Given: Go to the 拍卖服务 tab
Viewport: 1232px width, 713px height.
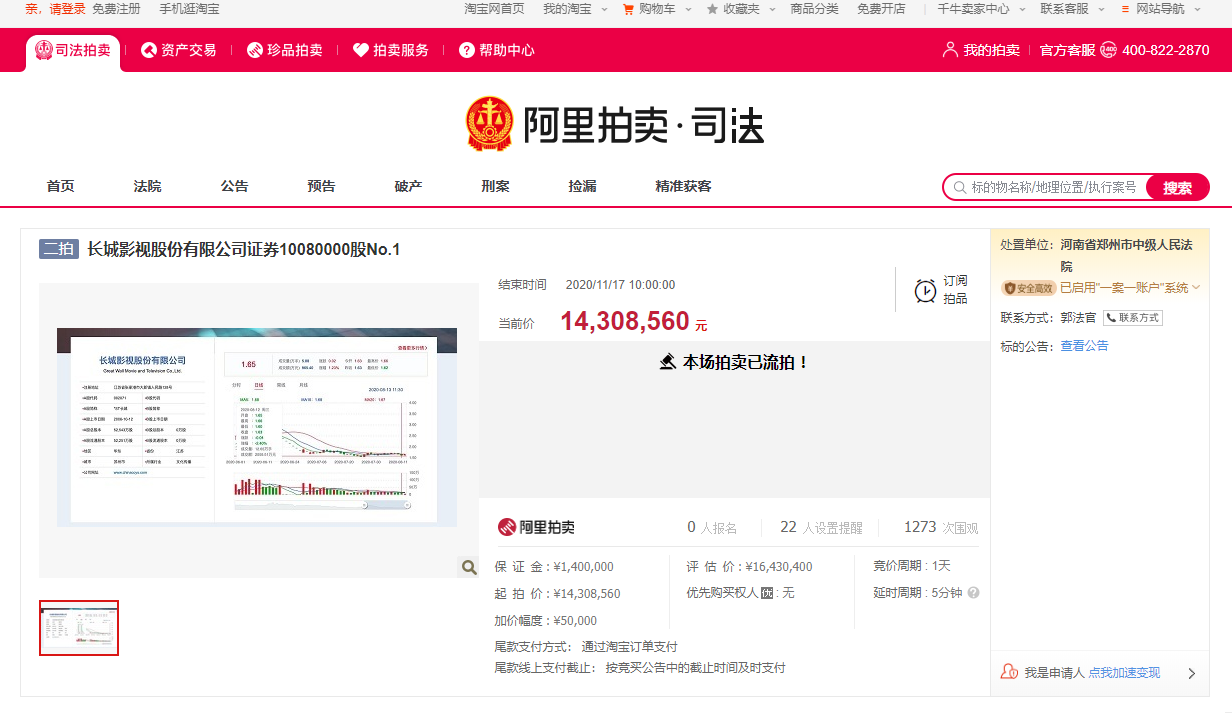Looking at the screenshot, I should click(391, 50).
